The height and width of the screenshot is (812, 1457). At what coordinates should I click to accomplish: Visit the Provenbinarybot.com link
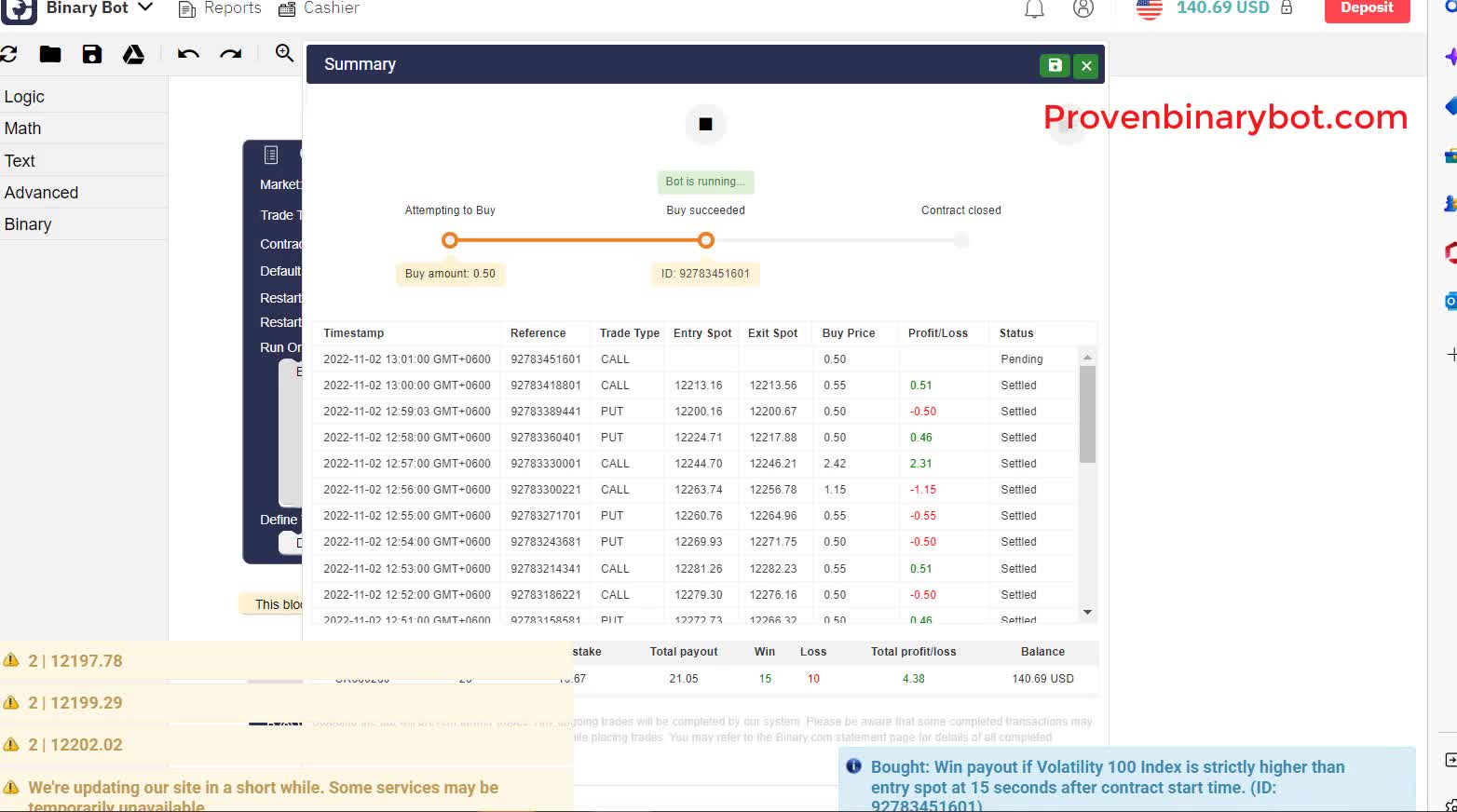tap(1225, 117)
